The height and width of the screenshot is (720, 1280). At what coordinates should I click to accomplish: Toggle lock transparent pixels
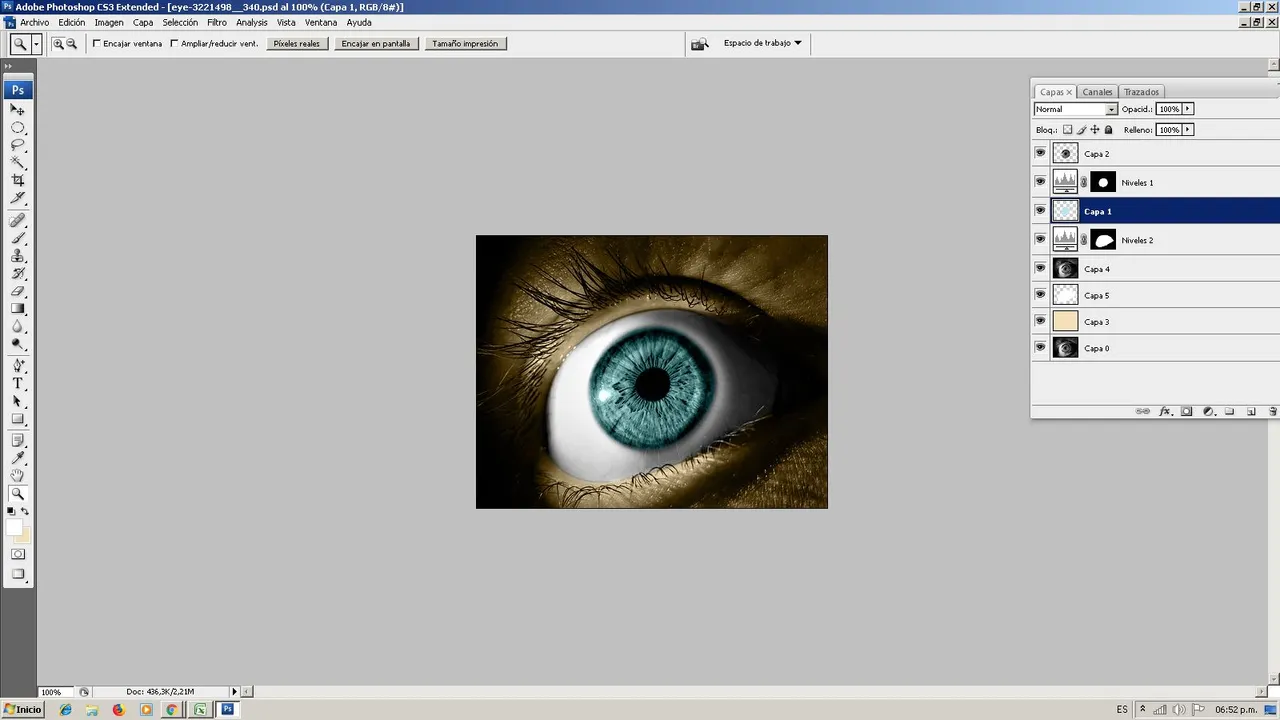pos(1067,130)
